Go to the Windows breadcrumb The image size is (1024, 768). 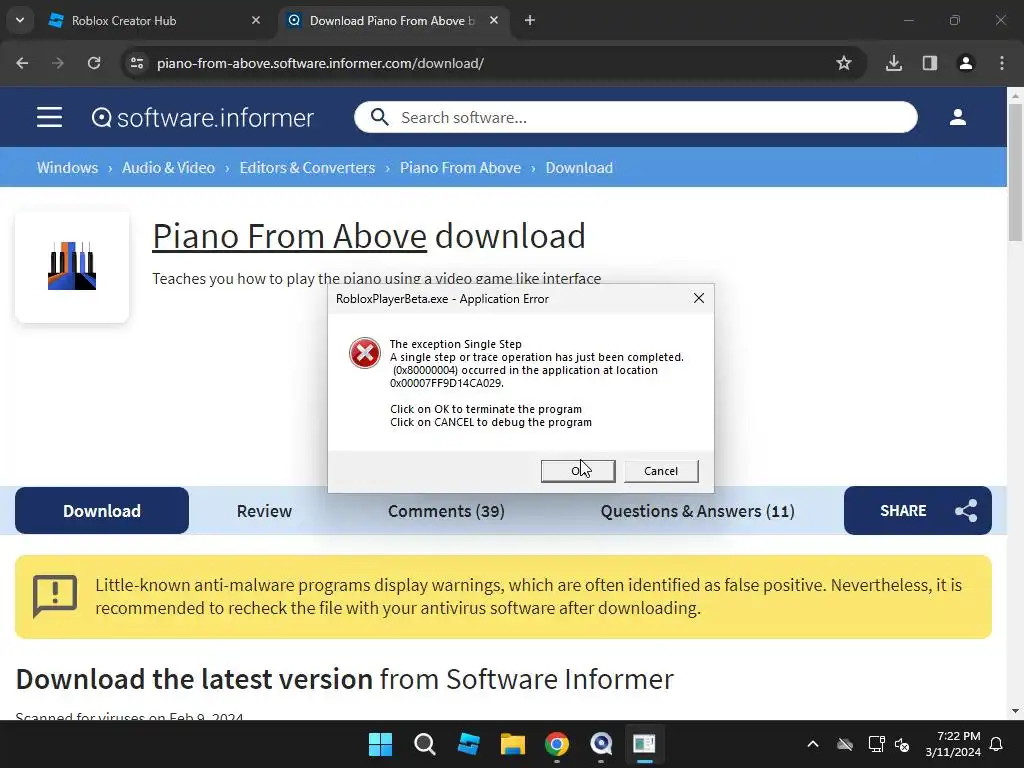pos(67,168)
